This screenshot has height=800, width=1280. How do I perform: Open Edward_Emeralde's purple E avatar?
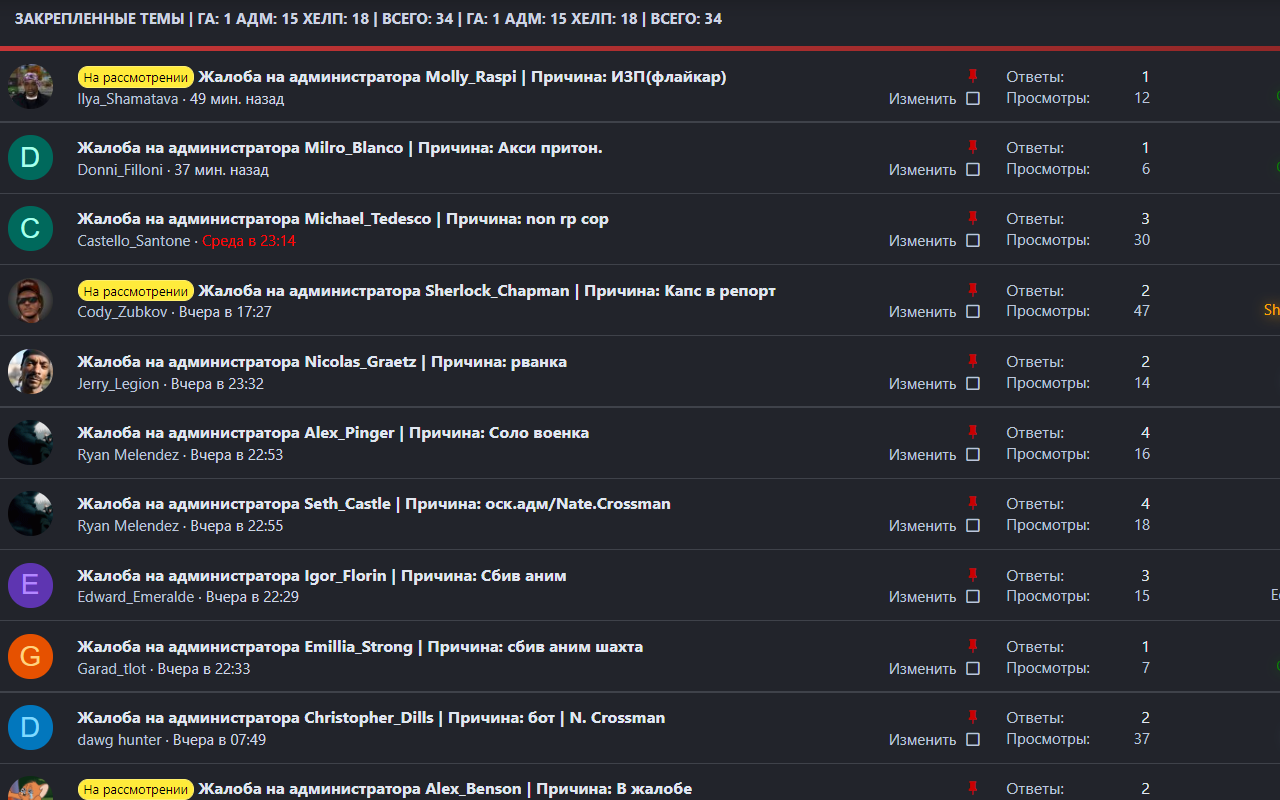[30, 585]
